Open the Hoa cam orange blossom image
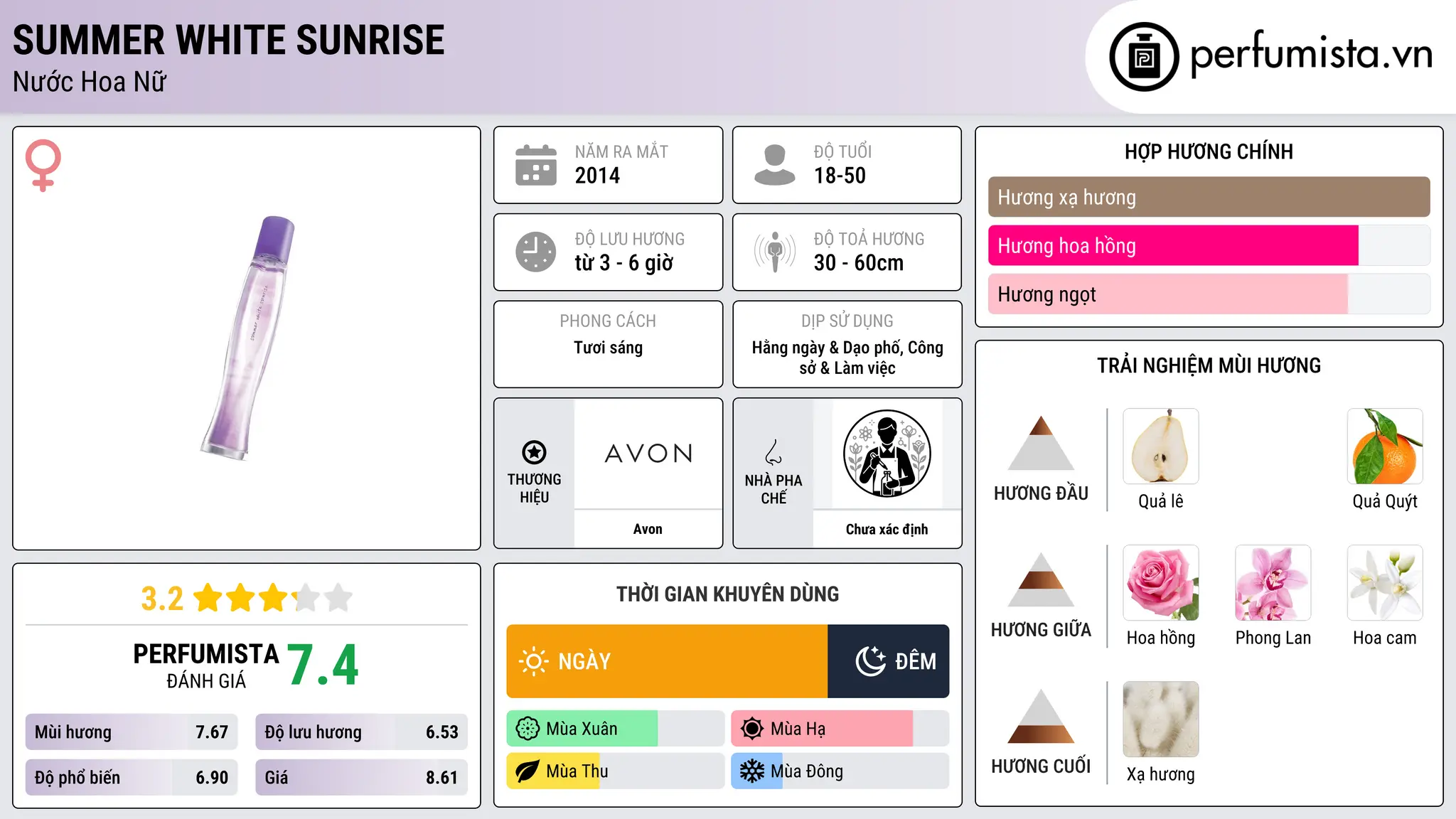This screenshot has width=1456, height=819. coord(1385,583)
